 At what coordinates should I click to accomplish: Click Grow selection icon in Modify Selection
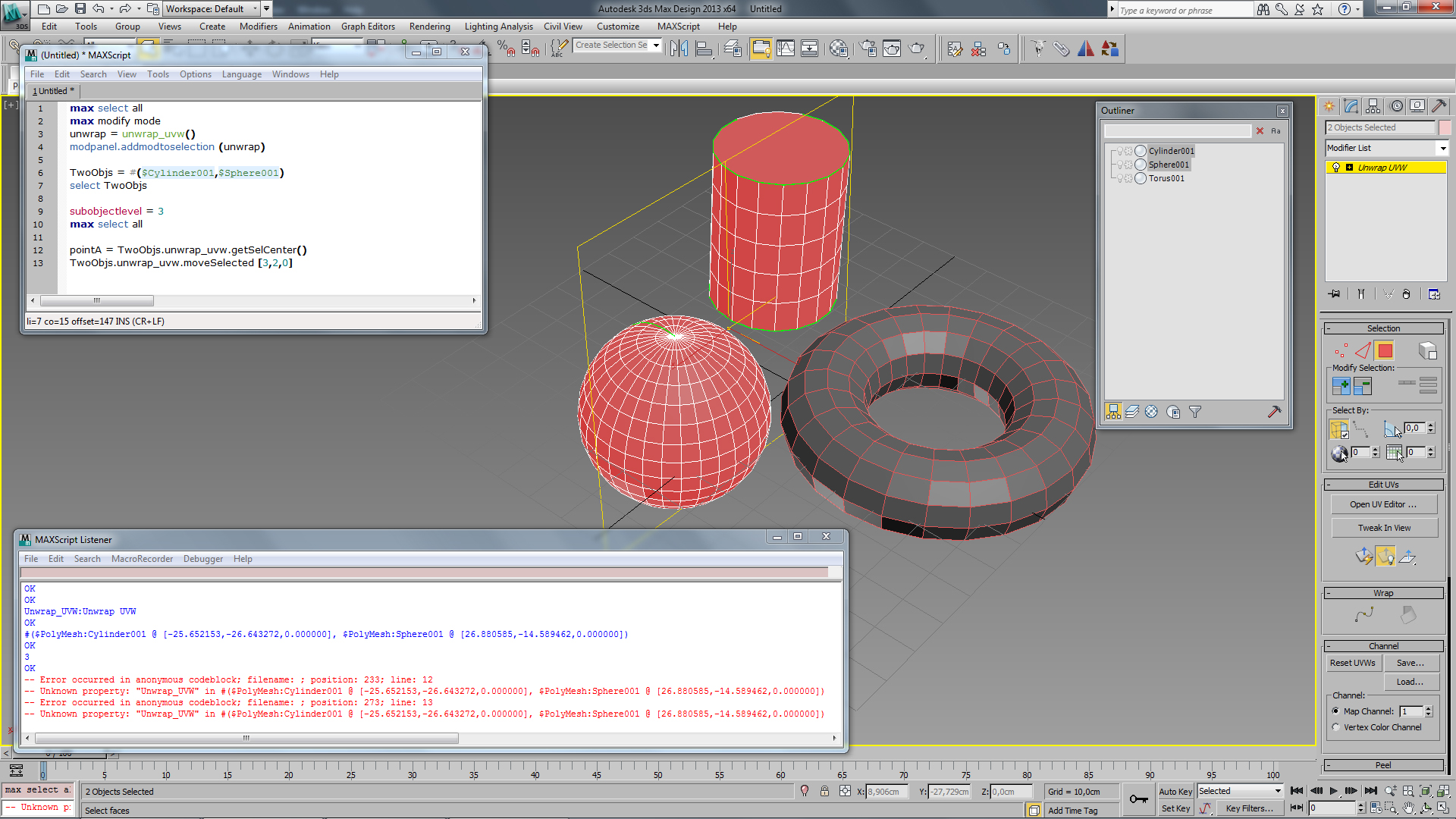click(x=1341, y=387)
